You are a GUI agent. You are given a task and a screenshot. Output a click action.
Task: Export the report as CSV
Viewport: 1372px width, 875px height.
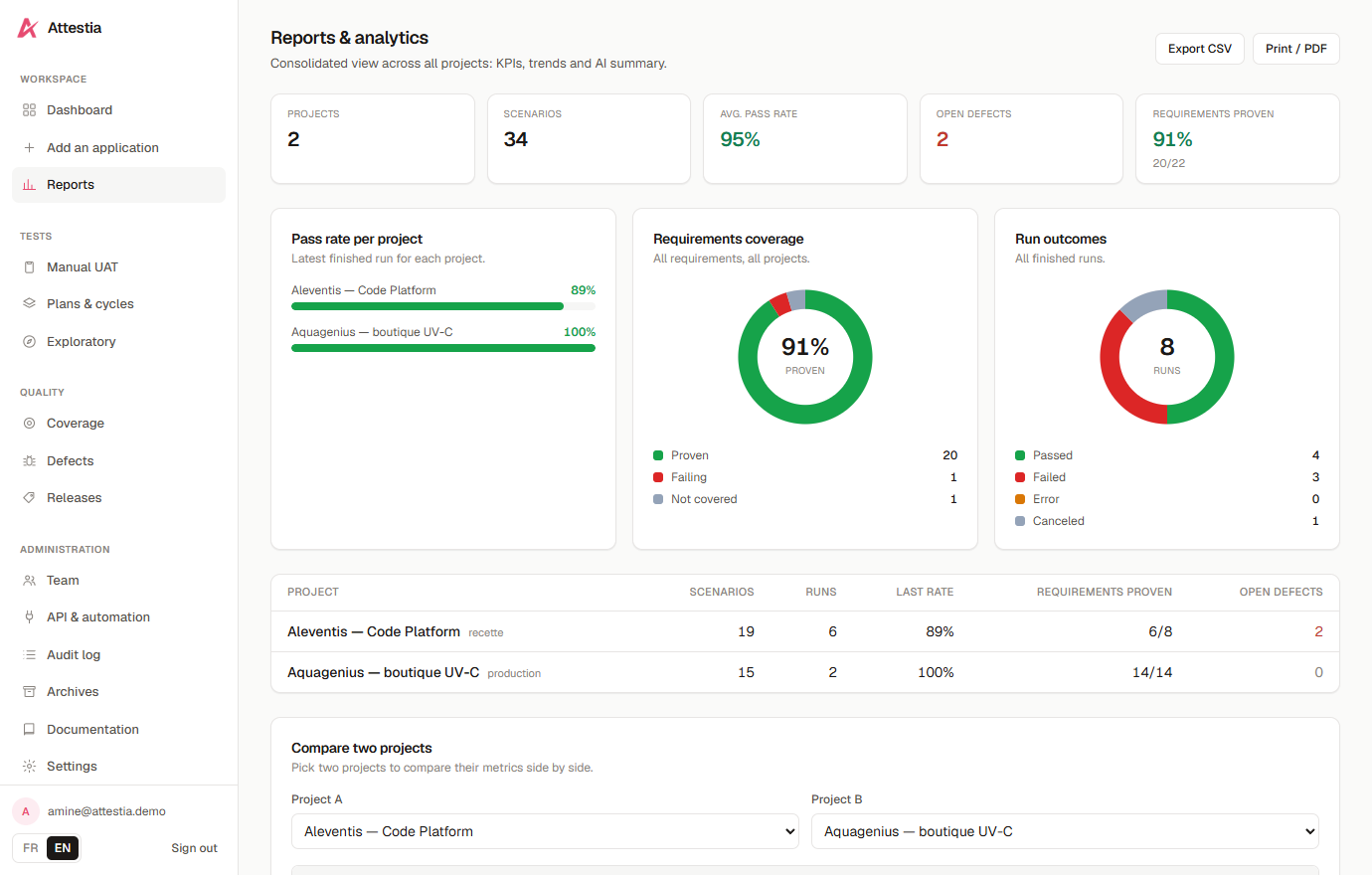click(x=1200, y=49)
